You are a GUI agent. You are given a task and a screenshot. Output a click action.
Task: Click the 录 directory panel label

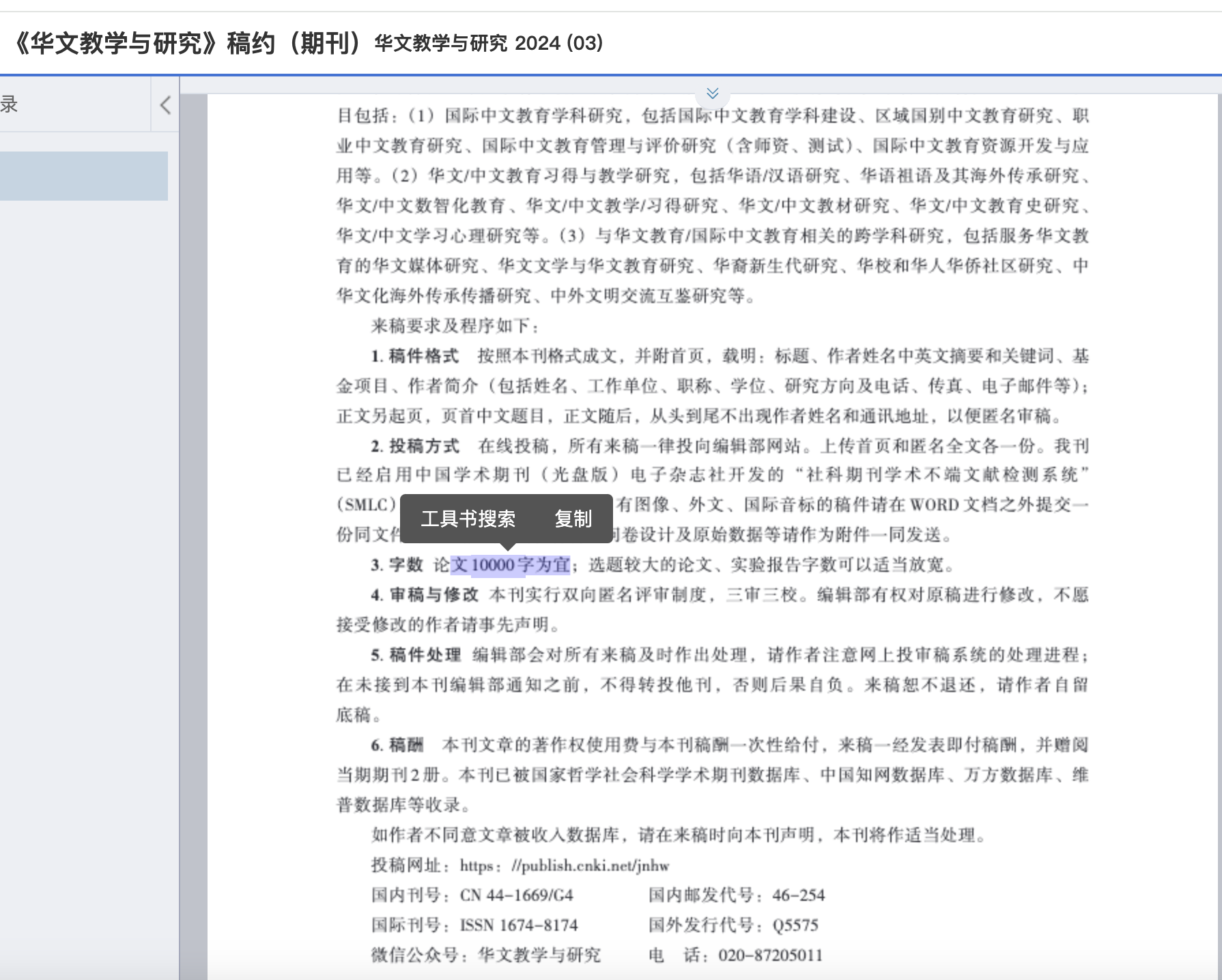10,105
